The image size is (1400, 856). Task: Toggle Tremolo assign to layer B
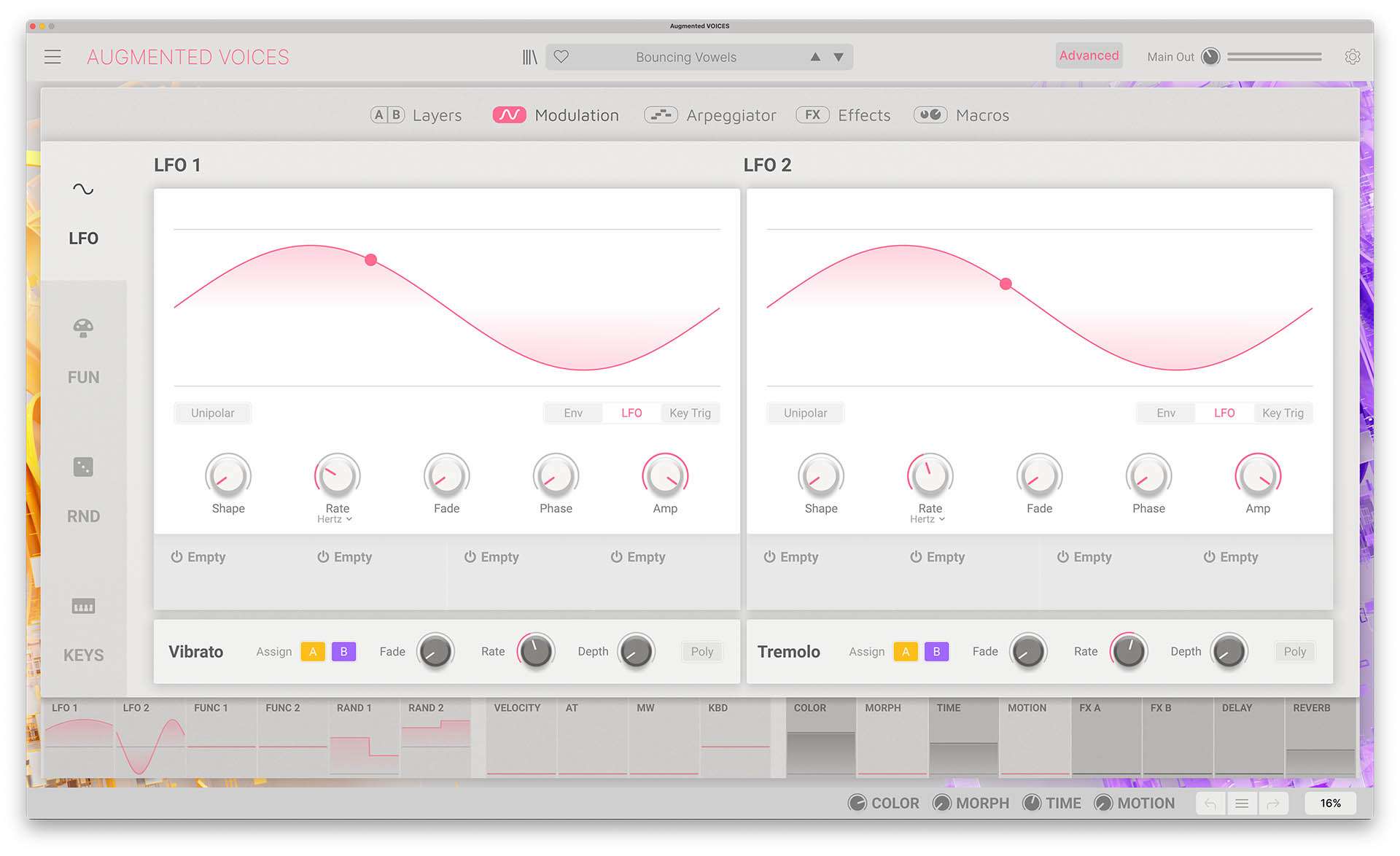[x=936, y=651]
